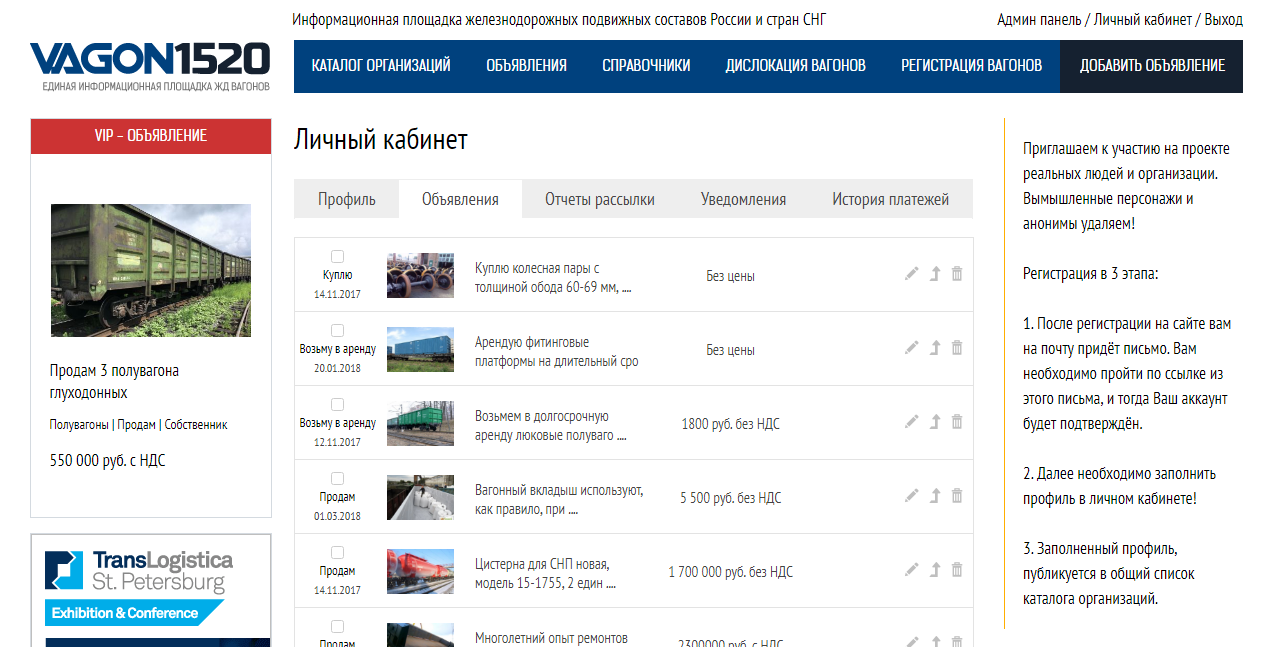Select the Объявления tab
The height and width of the screenshot is (647, 1284).
click(460, 199)
